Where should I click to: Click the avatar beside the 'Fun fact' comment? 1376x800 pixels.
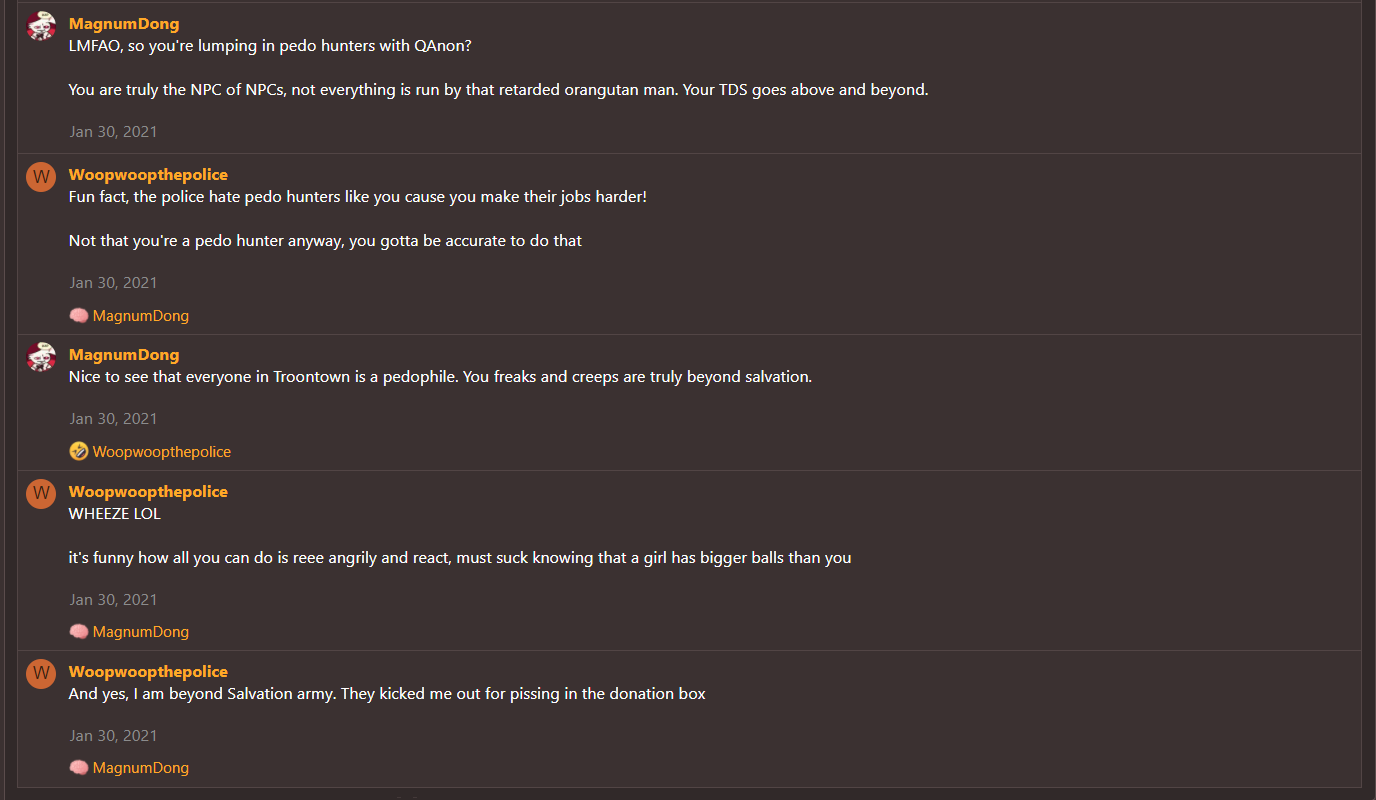click(x=41, y=177)
